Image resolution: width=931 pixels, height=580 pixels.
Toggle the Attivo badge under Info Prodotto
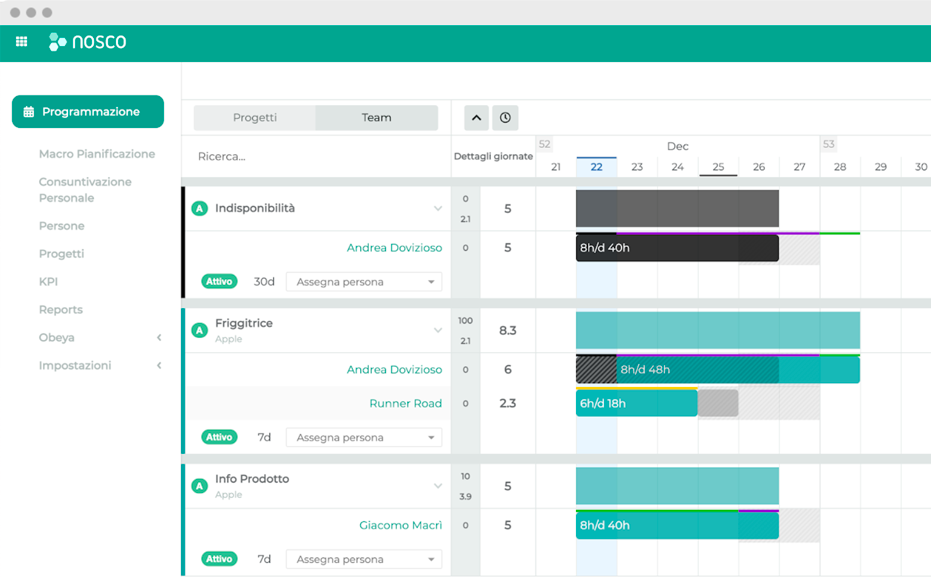[x=218, y=559]
